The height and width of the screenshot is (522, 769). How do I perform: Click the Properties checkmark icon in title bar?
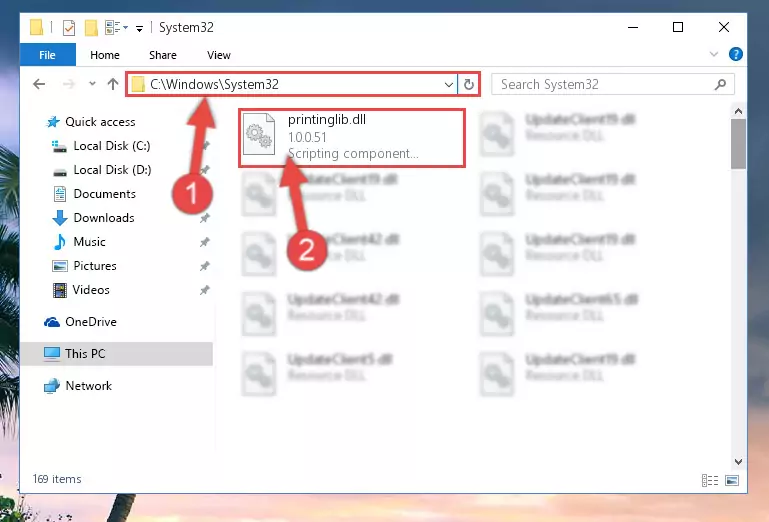69,28
